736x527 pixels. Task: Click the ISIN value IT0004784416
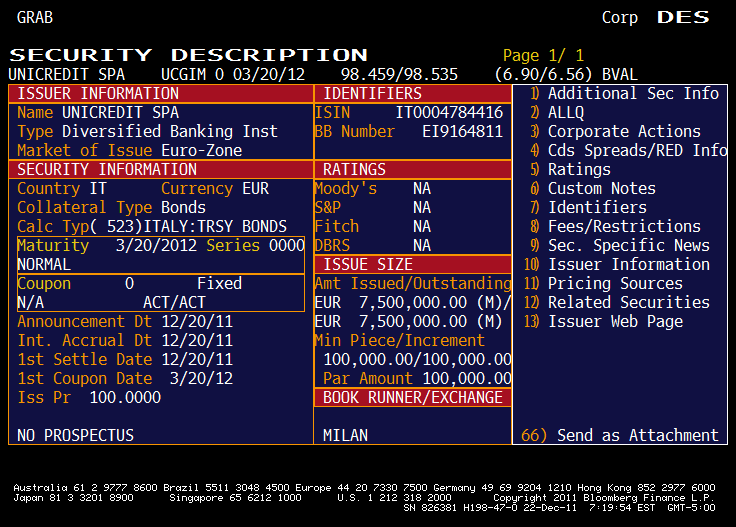pos(449,113)
